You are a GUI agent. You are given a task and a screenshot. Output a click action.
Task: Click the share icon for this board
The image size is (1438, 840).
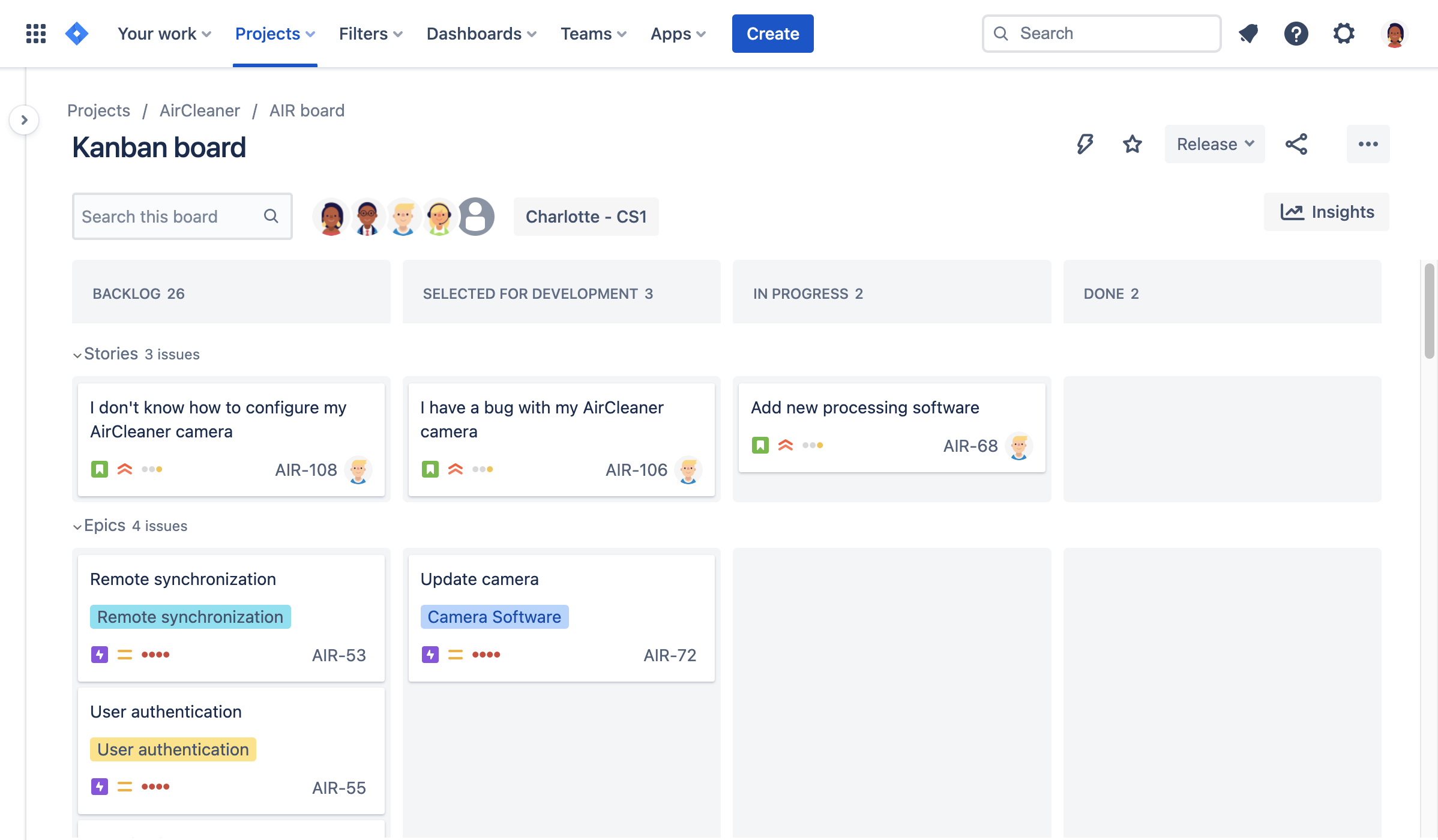1297,143
